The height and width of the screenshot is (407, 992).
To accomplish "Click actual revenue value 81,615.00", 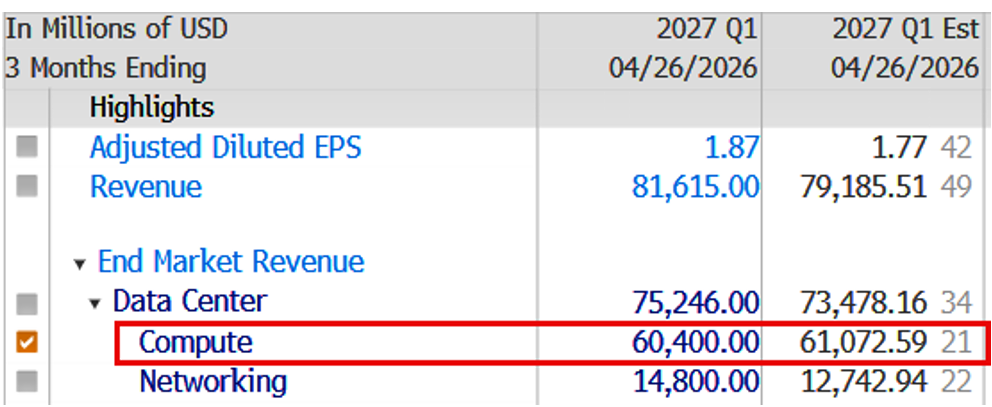I will tap(695, 187).
